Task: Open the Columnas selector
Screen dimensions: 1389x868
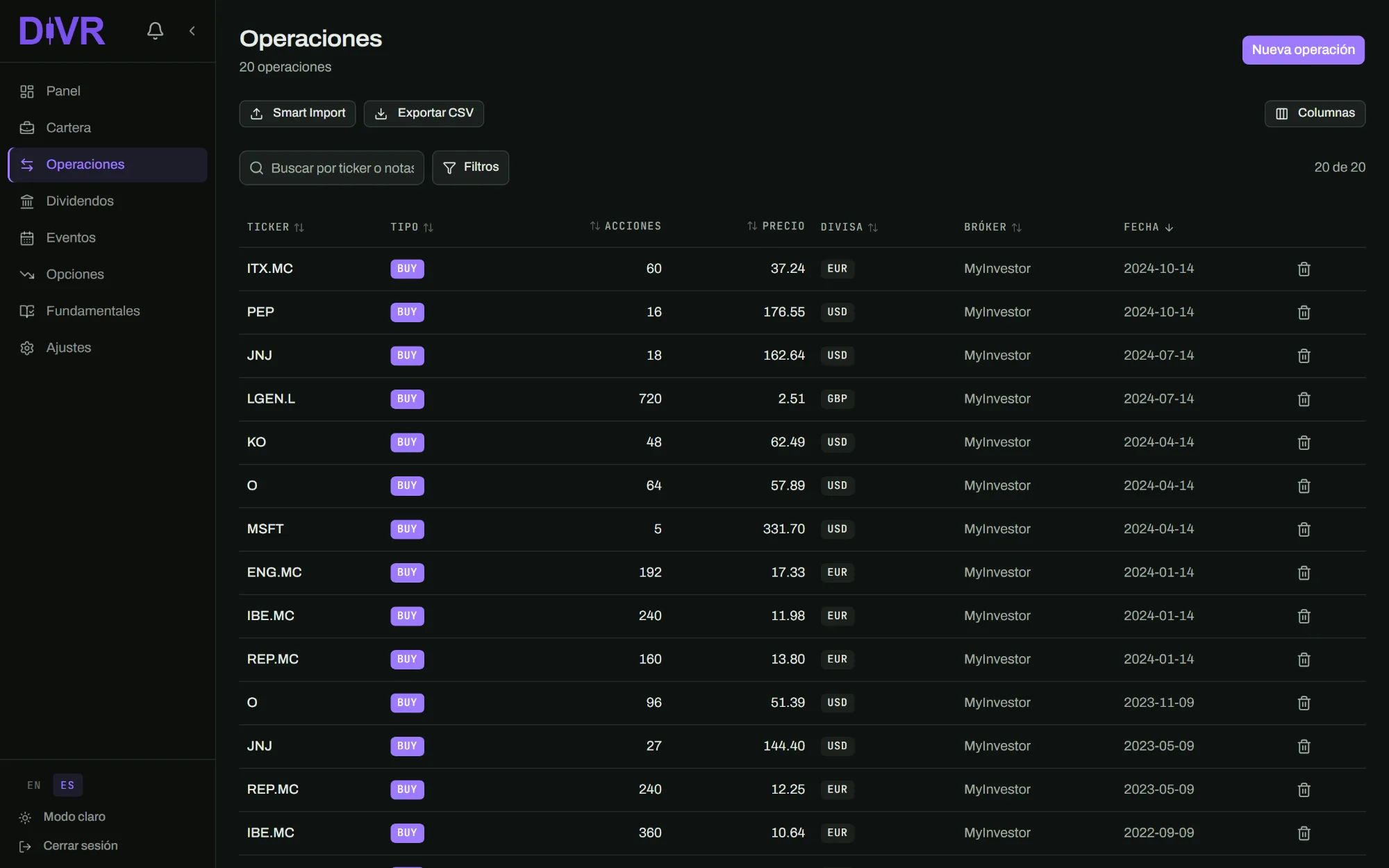Action: click(1315, 113)
